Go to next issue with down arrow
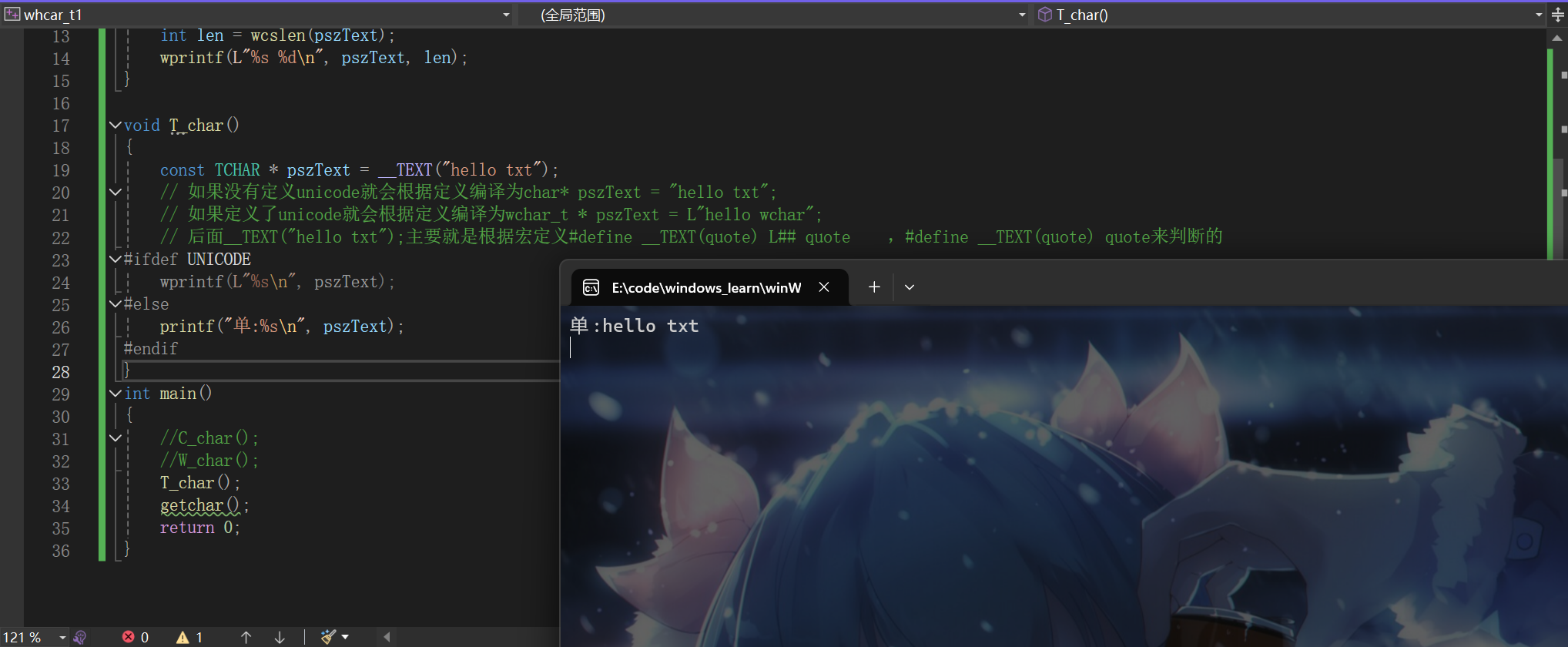1568x647 pixels. point(280,637)
